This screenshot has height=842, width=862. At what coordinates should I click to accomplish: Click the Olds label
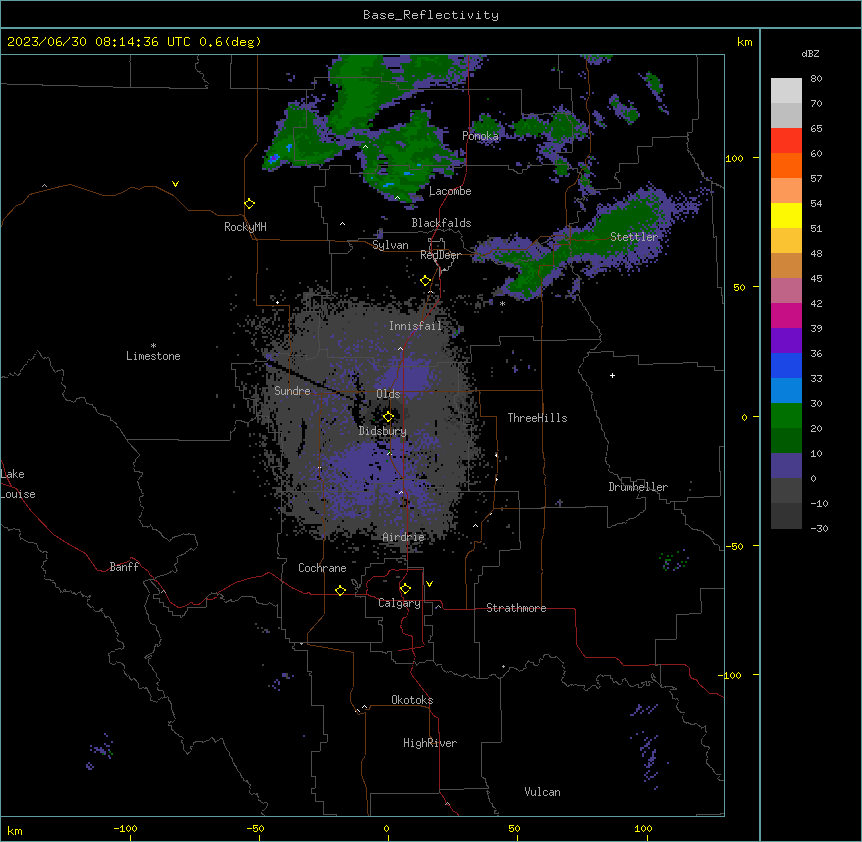click(x=388, y=394)
